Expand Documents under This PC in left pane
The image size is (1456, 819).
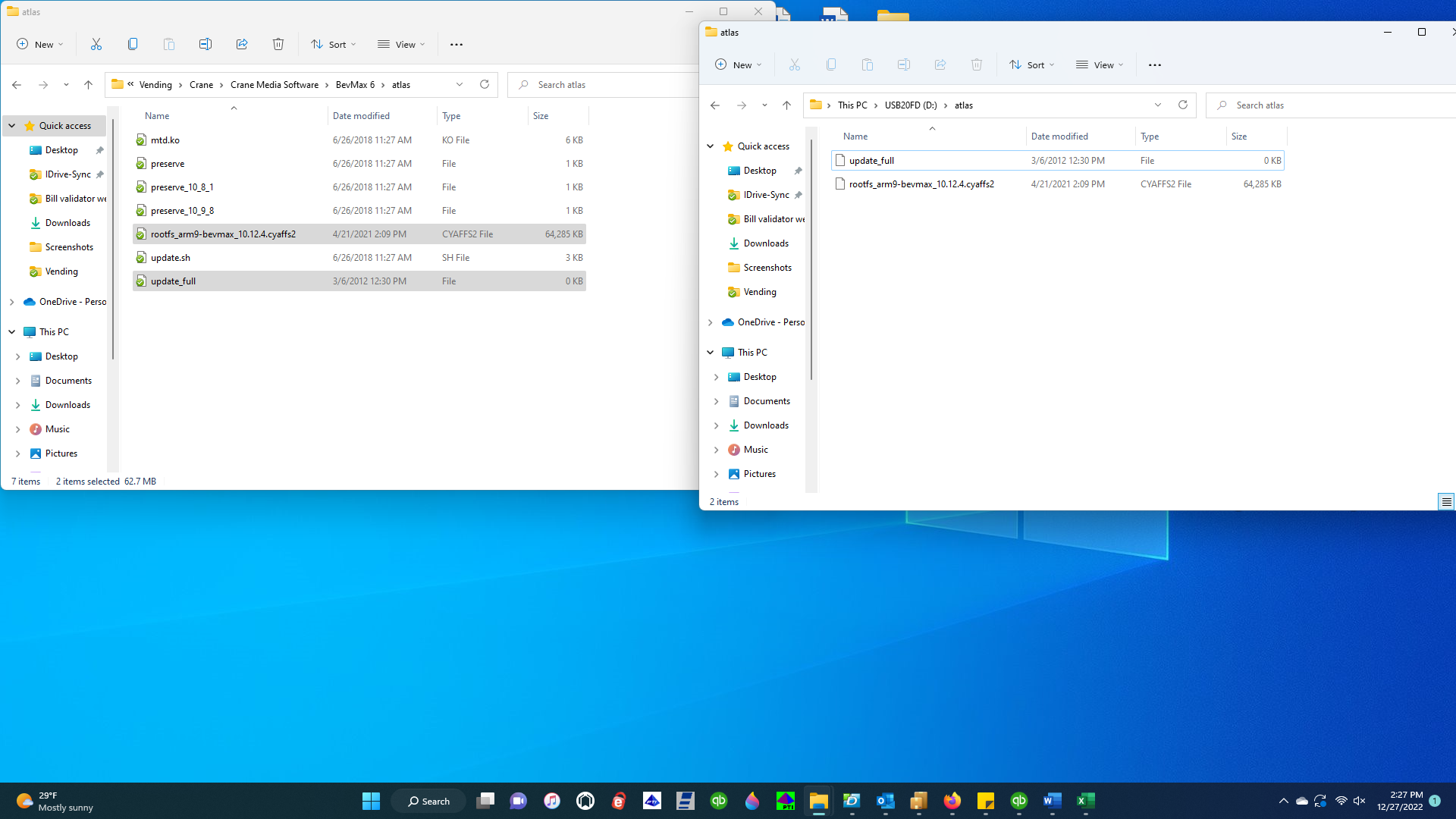click(x=18, y=381)
